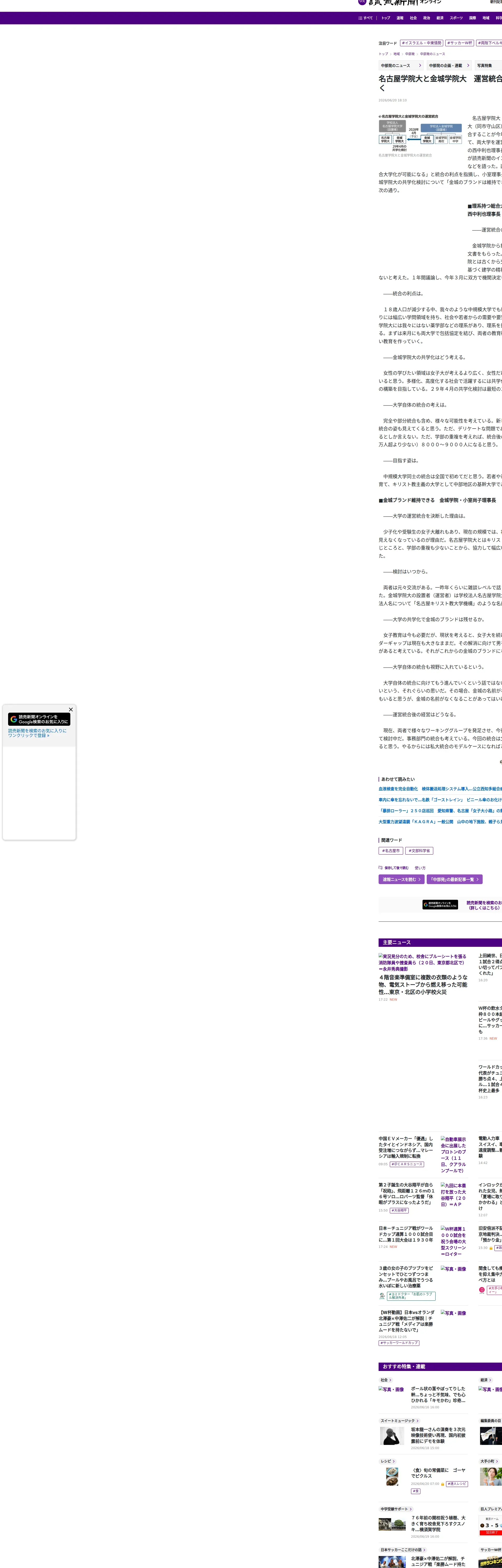
Task: Go to the 経済 section
Action: point(440,18)
